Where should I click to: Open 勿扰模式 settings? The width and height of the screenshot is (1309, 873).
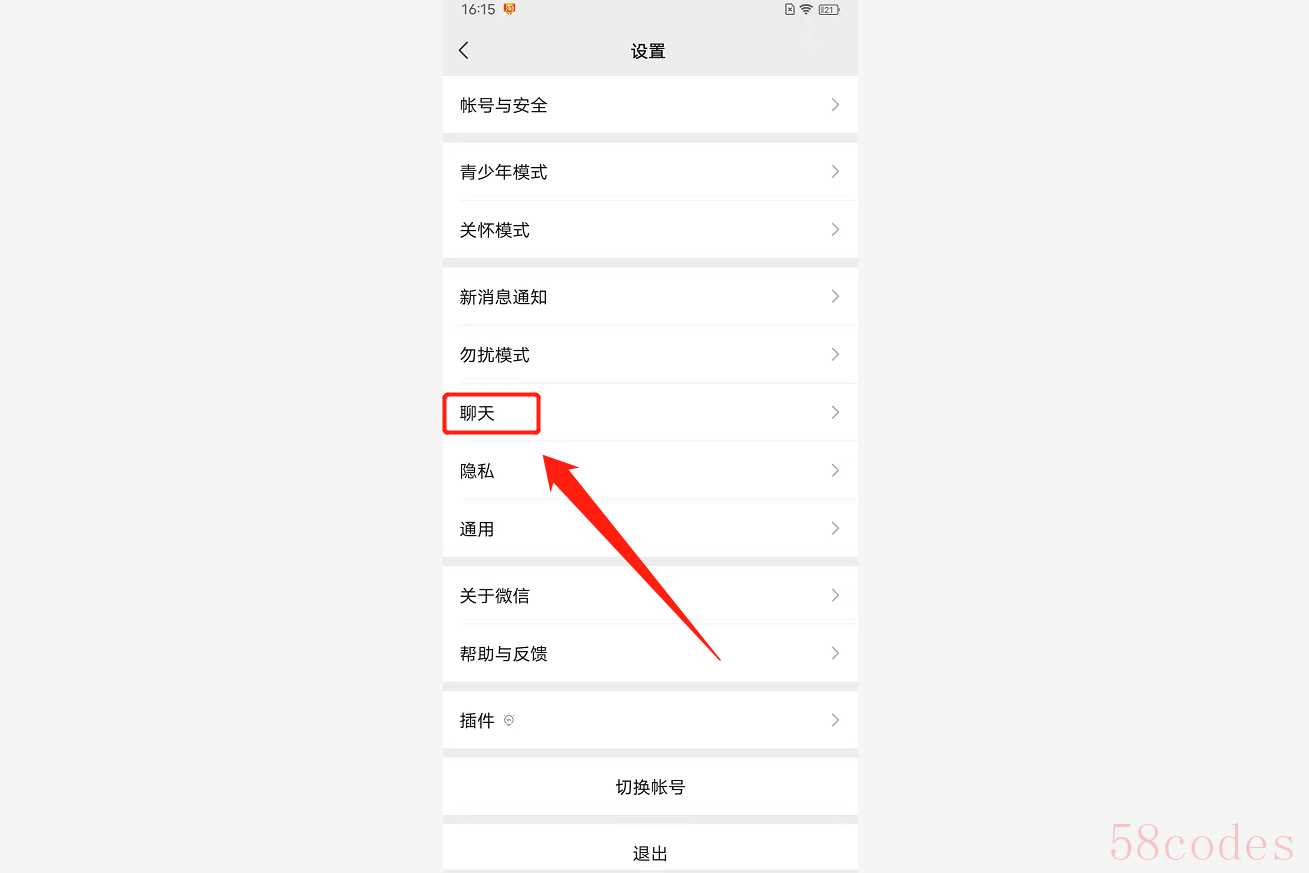click(x=650, y=354)
